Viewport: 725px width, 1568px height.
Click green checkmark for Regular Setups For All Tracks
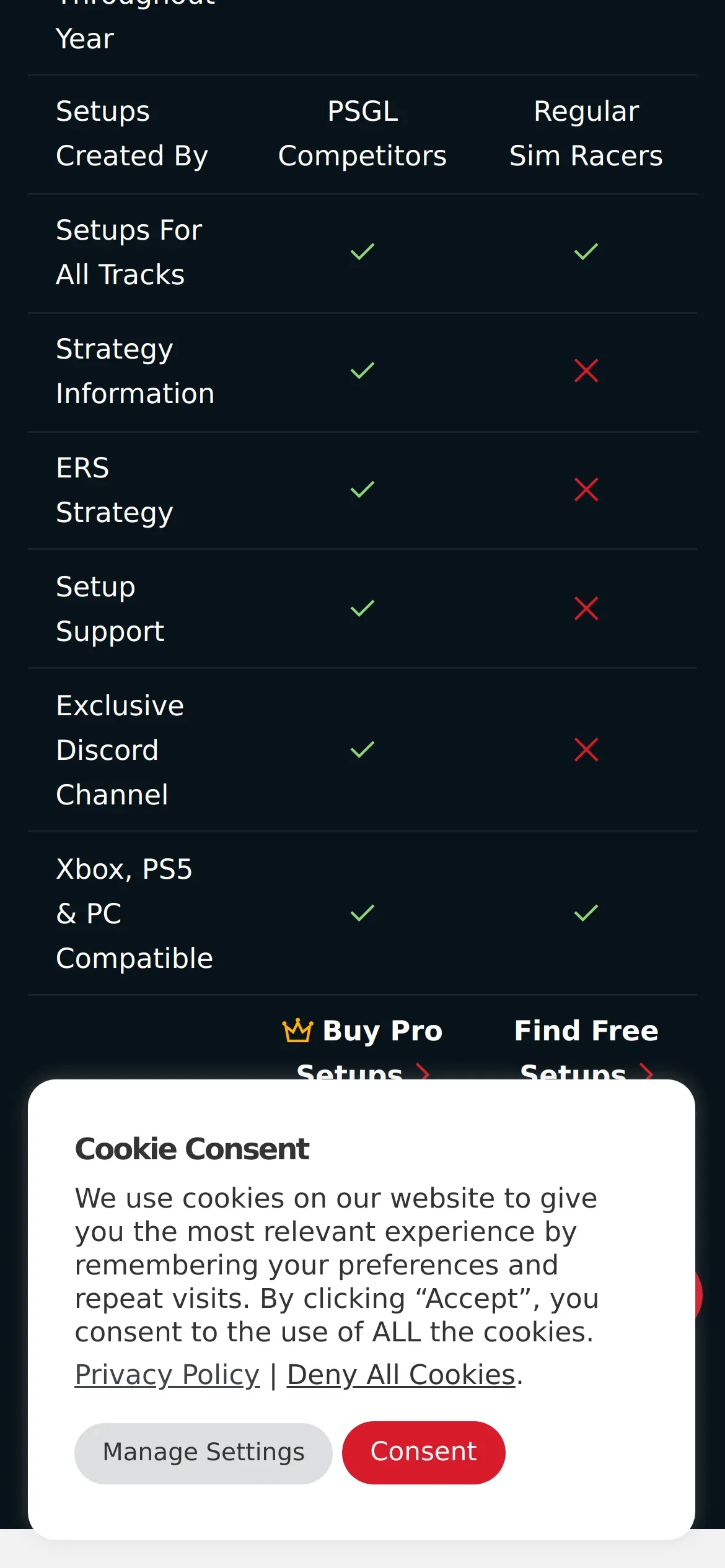[x=586, y=252]
